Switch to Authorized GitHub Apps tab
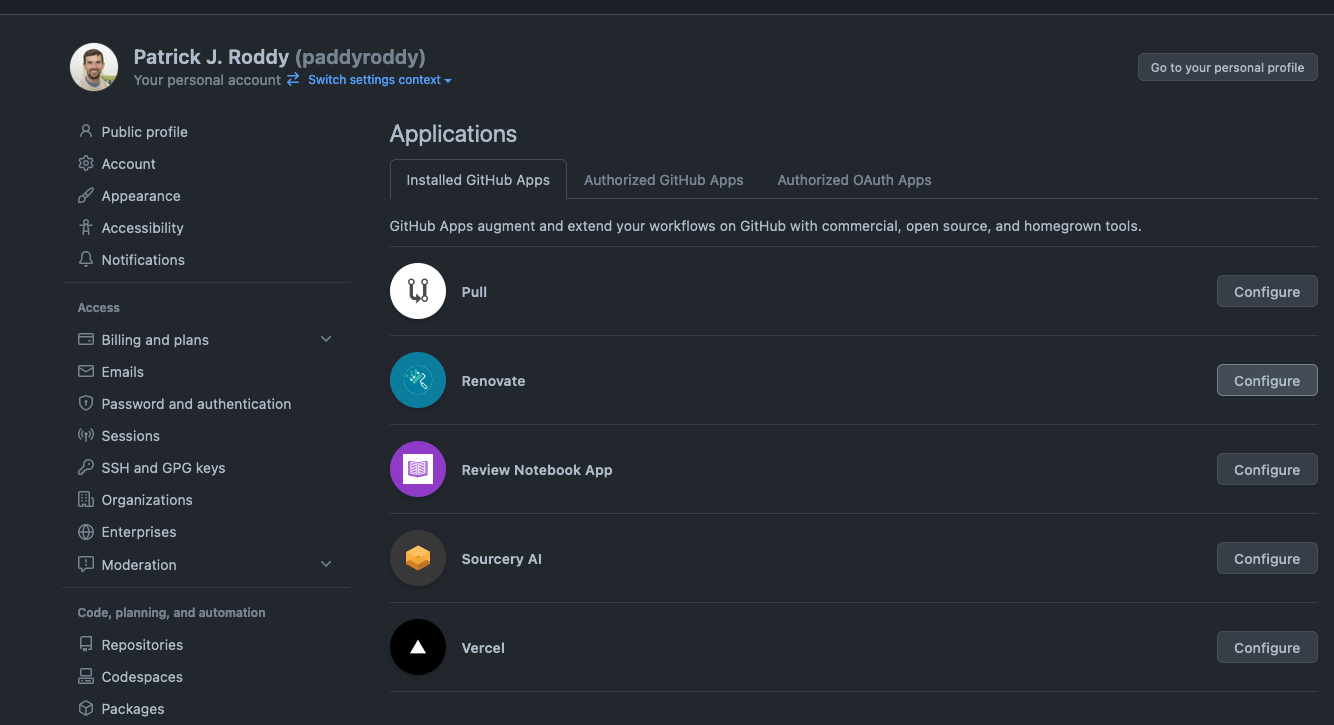Viewport: 1334px width, 725px height. click(x=663, y=180)
